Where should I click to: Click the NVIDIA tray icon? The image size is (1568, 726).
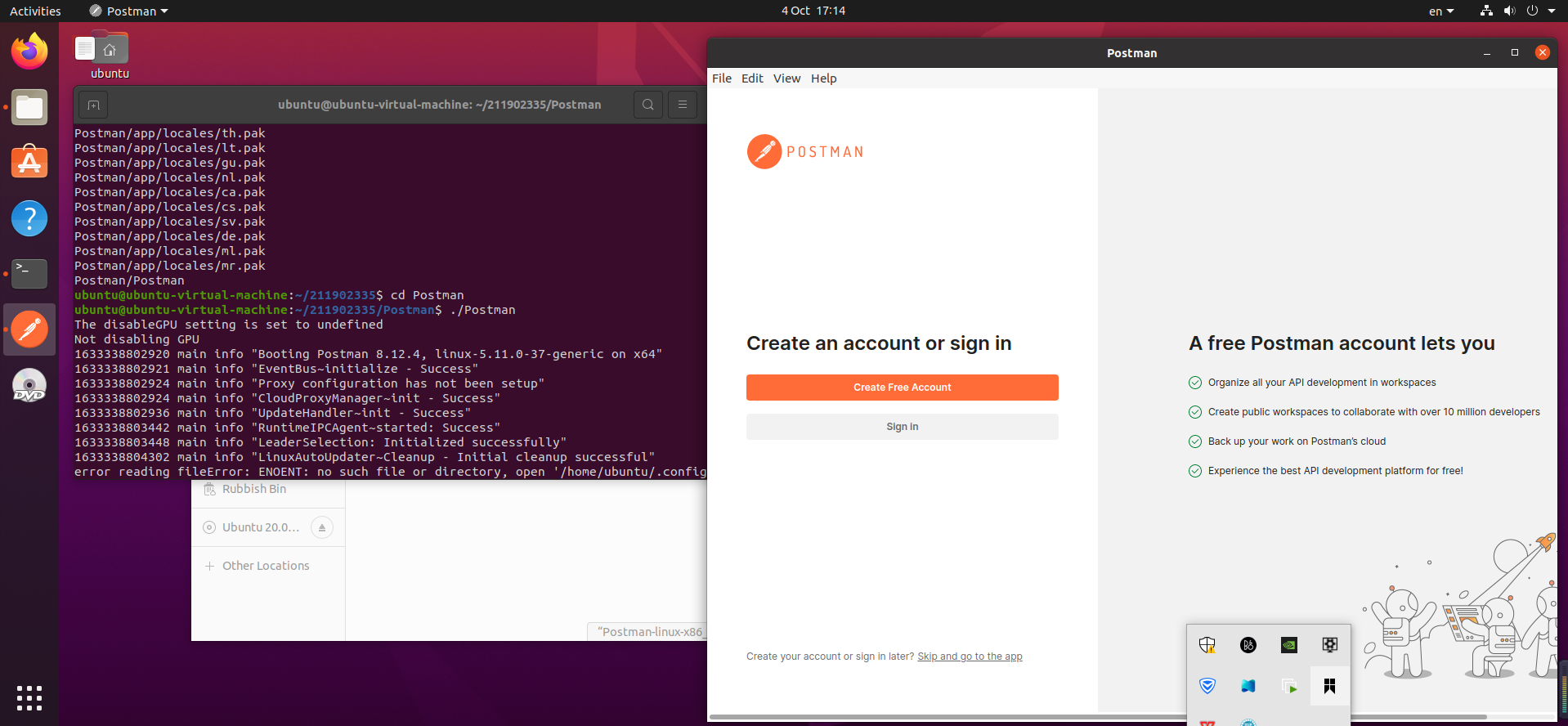1289,645
